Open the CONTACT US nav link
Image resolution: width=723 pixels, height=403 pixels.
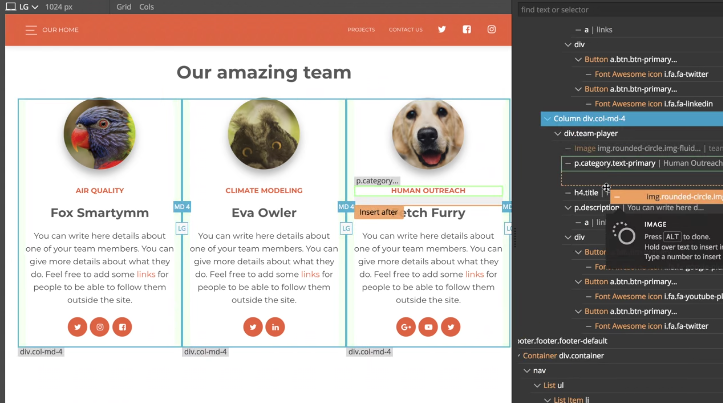[406, 30]
